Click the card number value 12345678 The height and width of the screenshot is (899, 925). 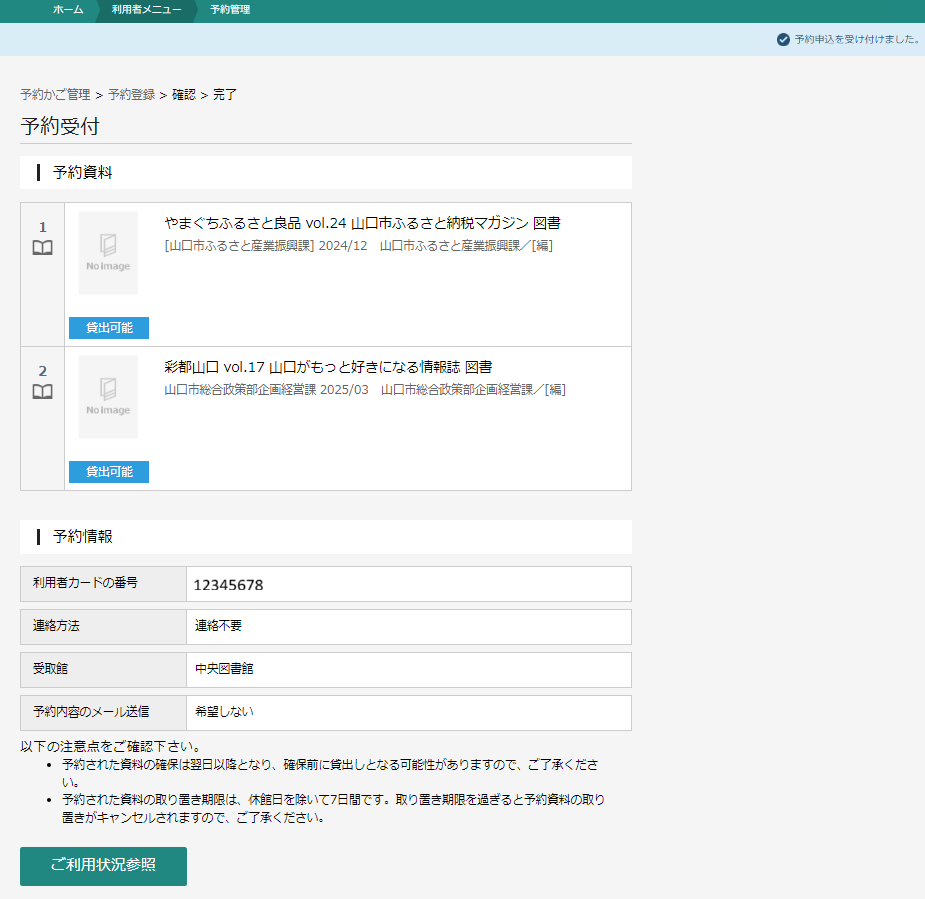pos(229,585)
